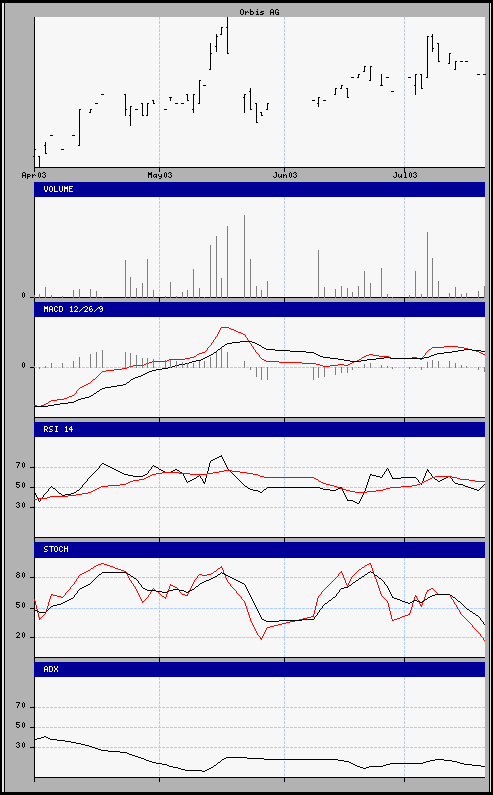Click the RSI 14 panel header
This screenshot has width=493, height=795.
pos(260,429)
